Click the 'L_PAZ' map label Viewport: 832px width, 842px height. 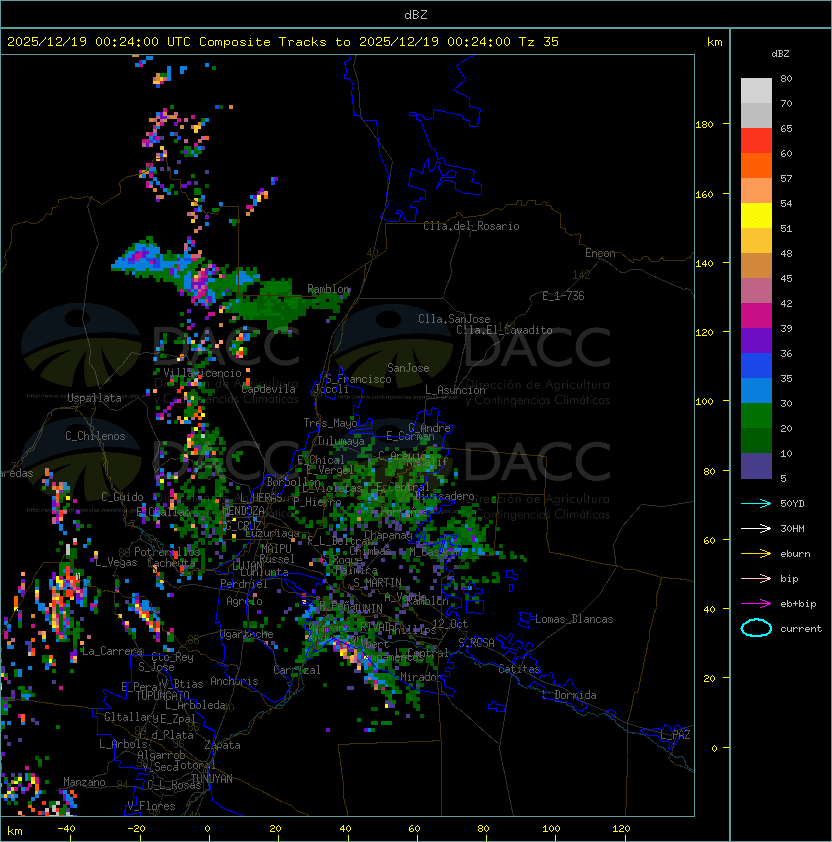click(x=675, y=735)
